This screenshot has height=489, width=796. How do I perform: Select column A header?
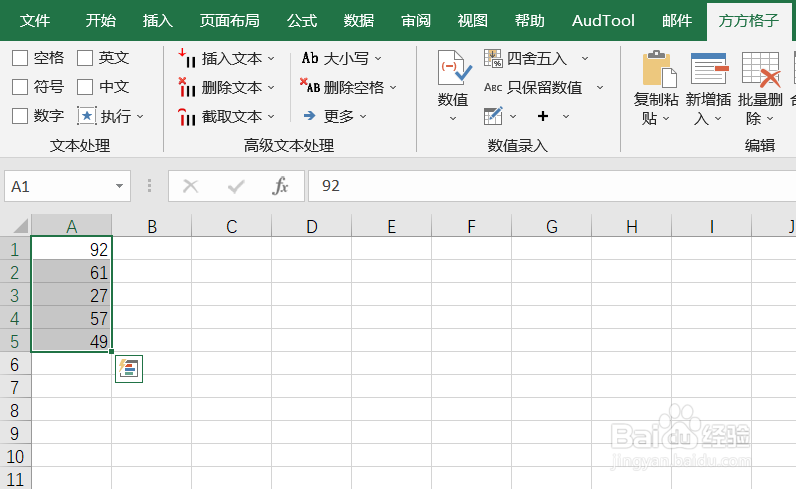click(72, 226)
